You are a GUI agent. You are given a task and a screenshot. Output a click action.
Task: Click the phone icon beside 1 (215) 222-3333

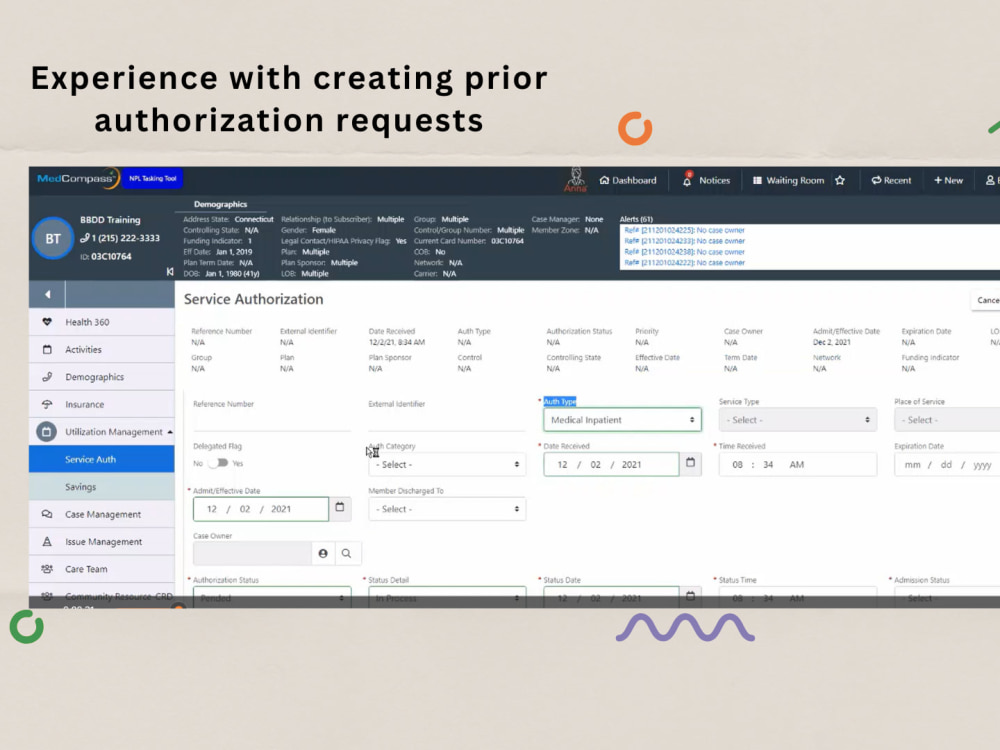pyautogui.click(x=85, y=238)
